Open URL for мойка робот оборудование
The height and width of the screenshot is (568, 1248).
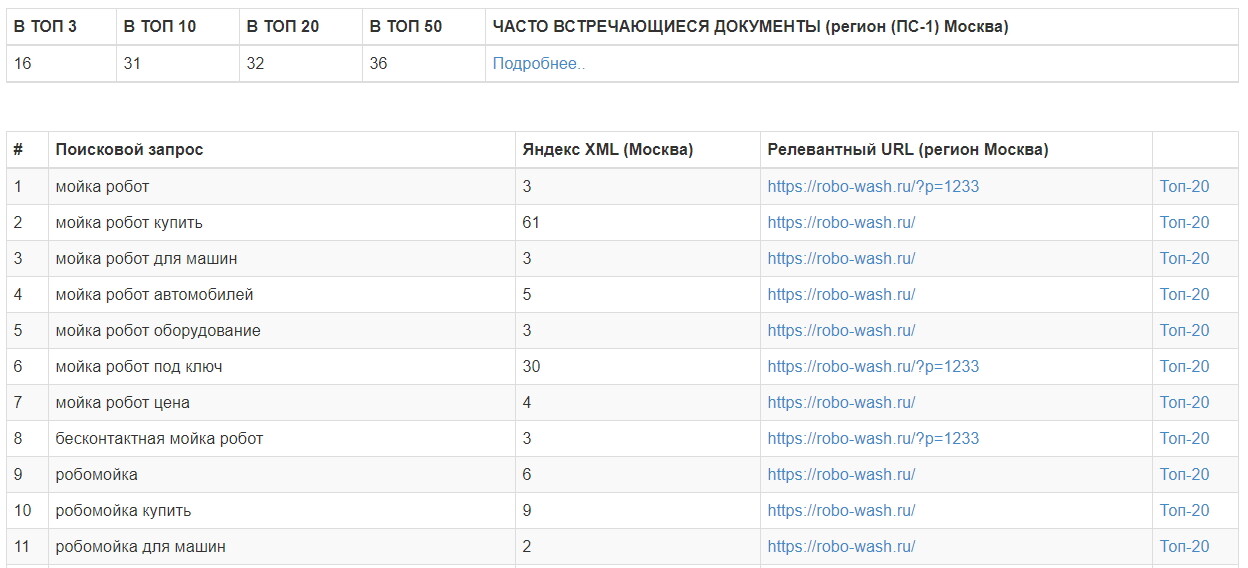pyautogui.click(x=841, y=330)
